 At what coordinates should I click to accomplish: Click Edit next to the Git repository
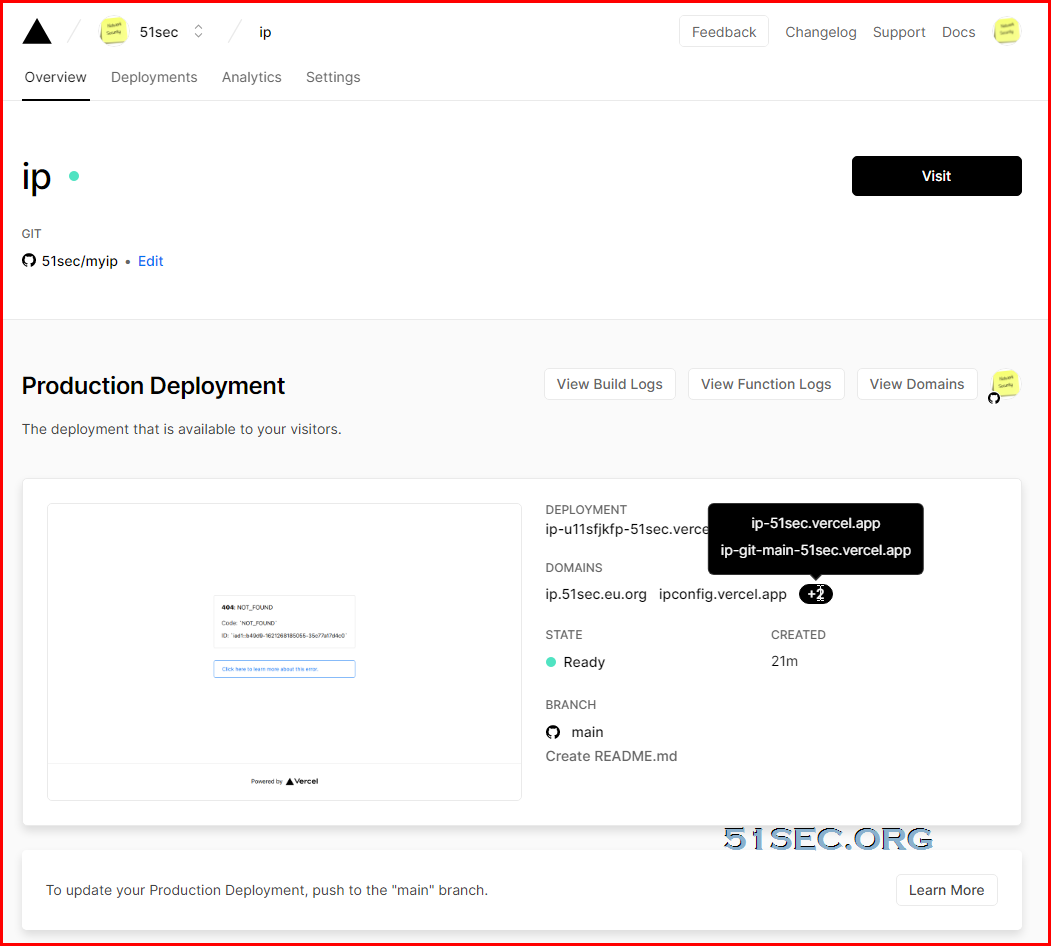point(151,261)
